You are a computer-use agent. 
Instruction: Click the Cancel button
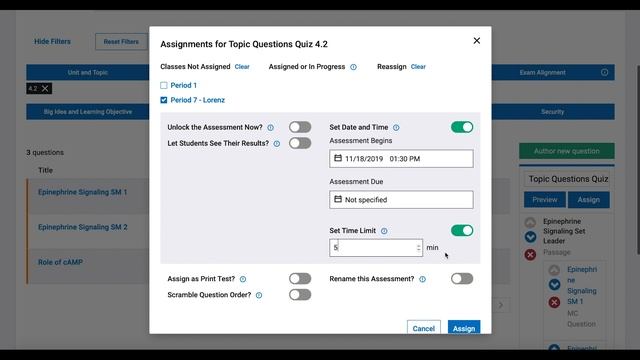click(424, 327)
